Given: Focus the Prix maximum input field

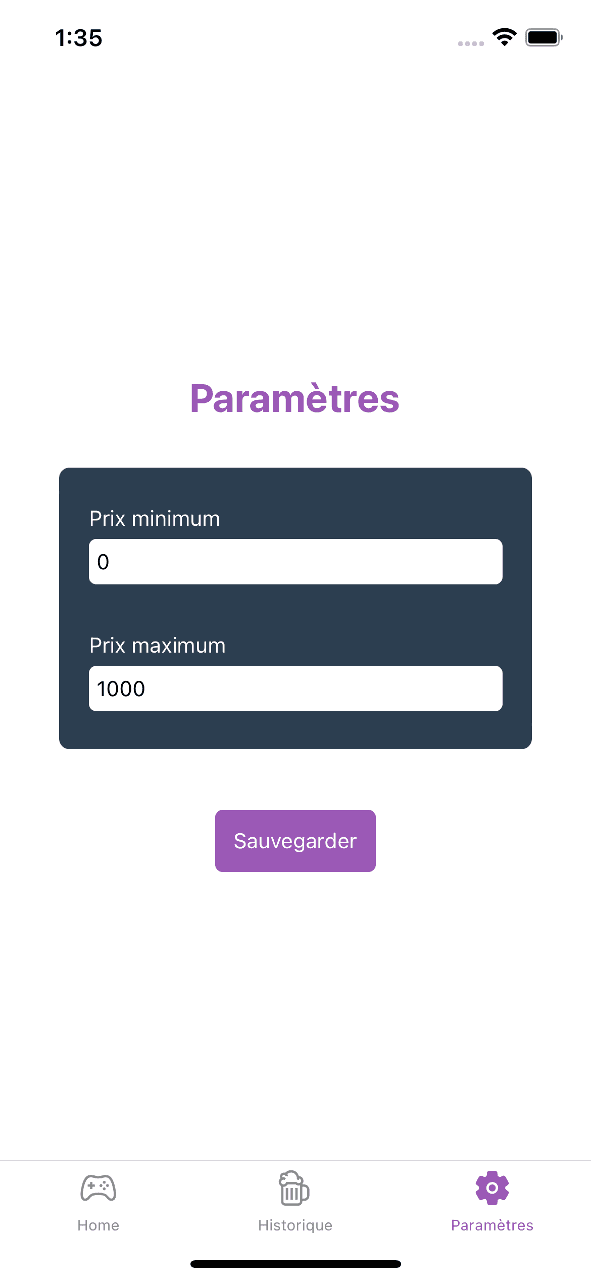Looking at the screenshot, I should pyautogui.click(x=295, y=688).
